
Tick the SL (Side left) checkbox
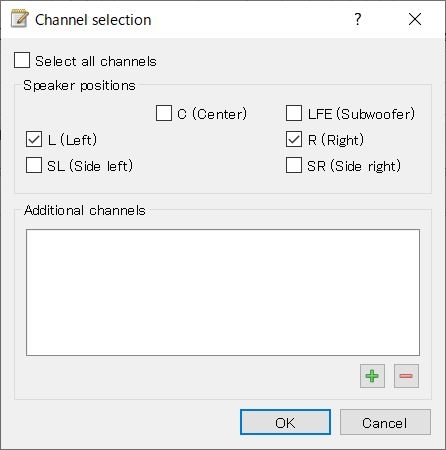[x=34, y=165]
